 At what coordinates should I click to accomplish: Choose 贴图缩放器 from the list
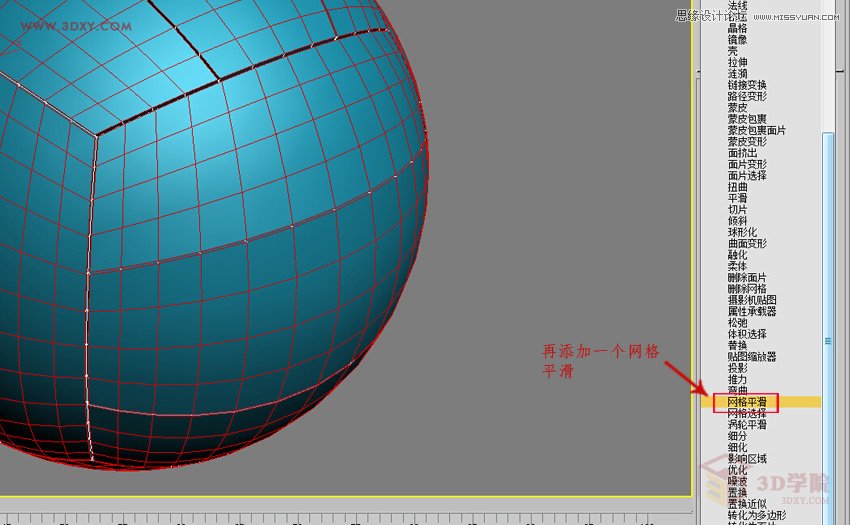point(751,356)
